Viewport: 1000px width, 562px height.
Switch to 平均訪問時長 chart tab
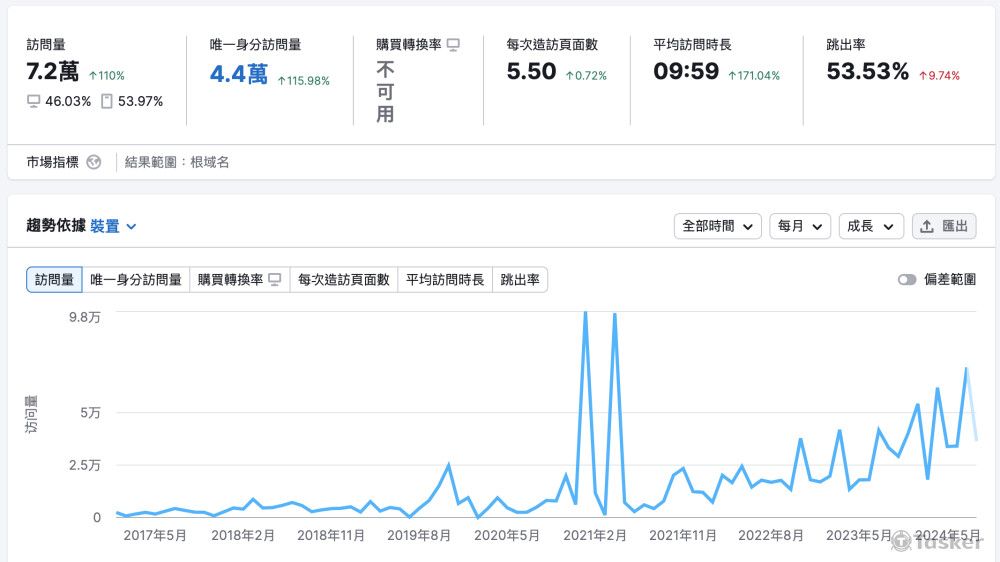pos(445,280)
